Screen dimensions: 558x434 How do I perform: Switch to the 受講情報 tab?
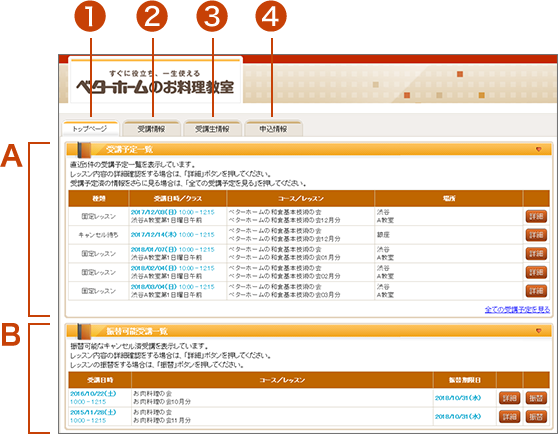pos(152,129)
